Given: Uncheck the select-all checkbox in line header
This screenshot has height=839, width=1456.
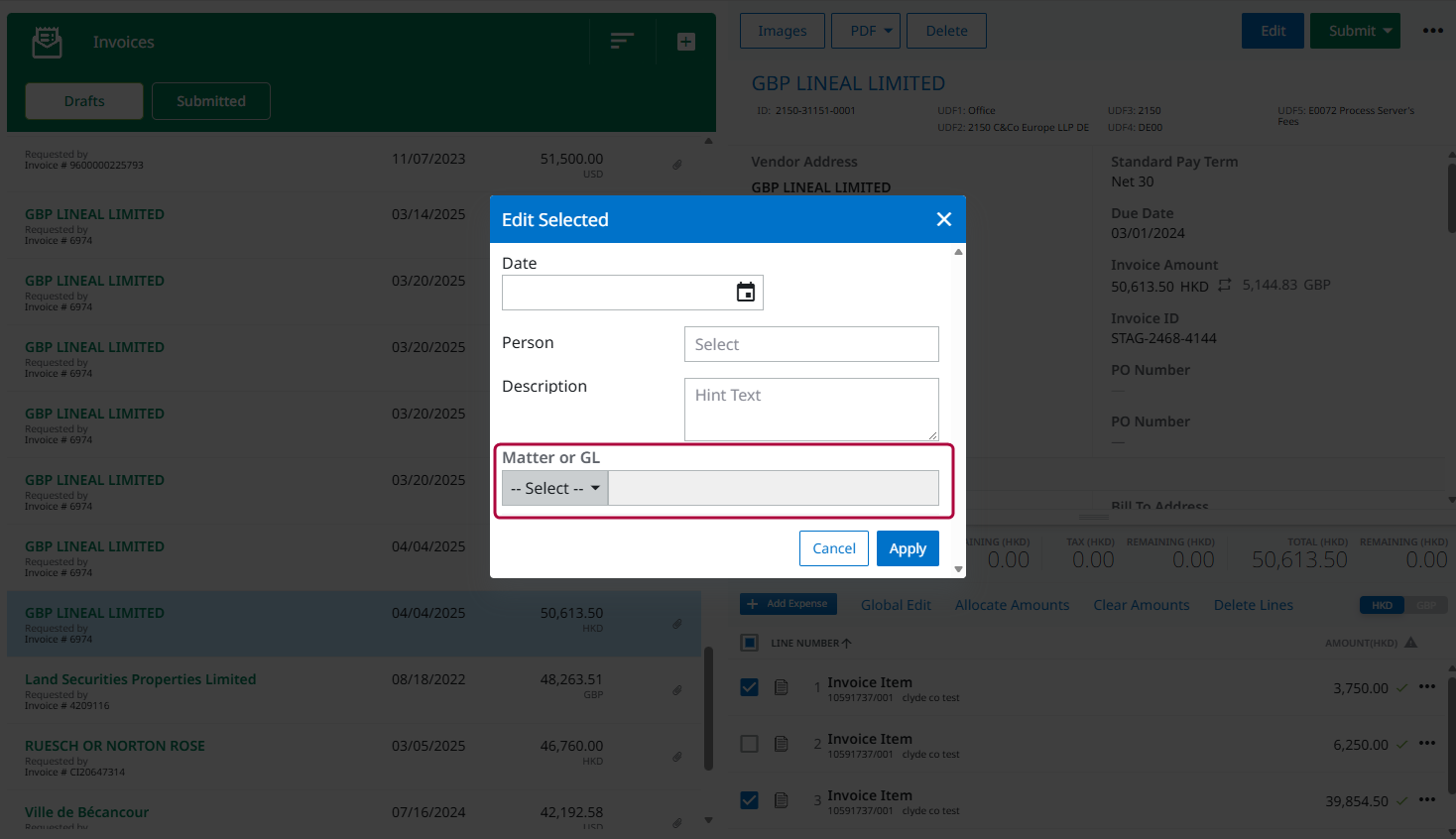Looking at the screenshot, I should (749, 643).
